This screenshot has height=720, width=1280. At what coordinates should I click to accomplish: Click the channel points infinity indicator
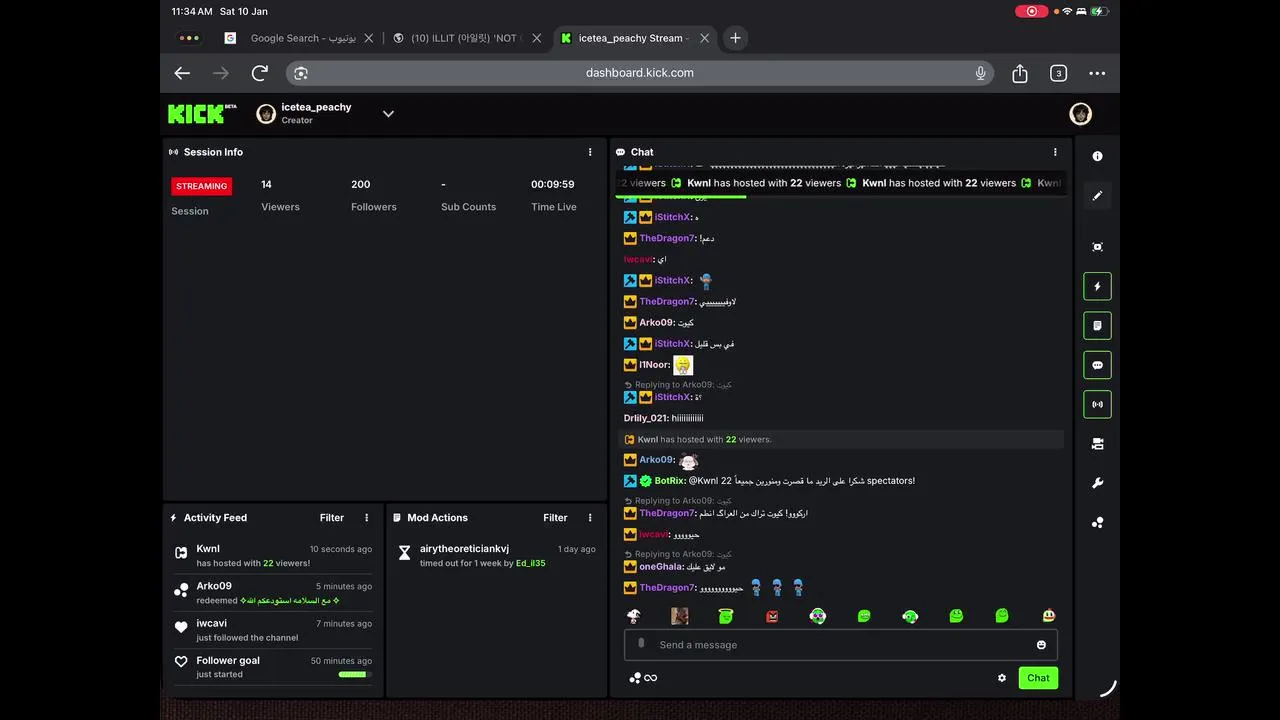643,678
